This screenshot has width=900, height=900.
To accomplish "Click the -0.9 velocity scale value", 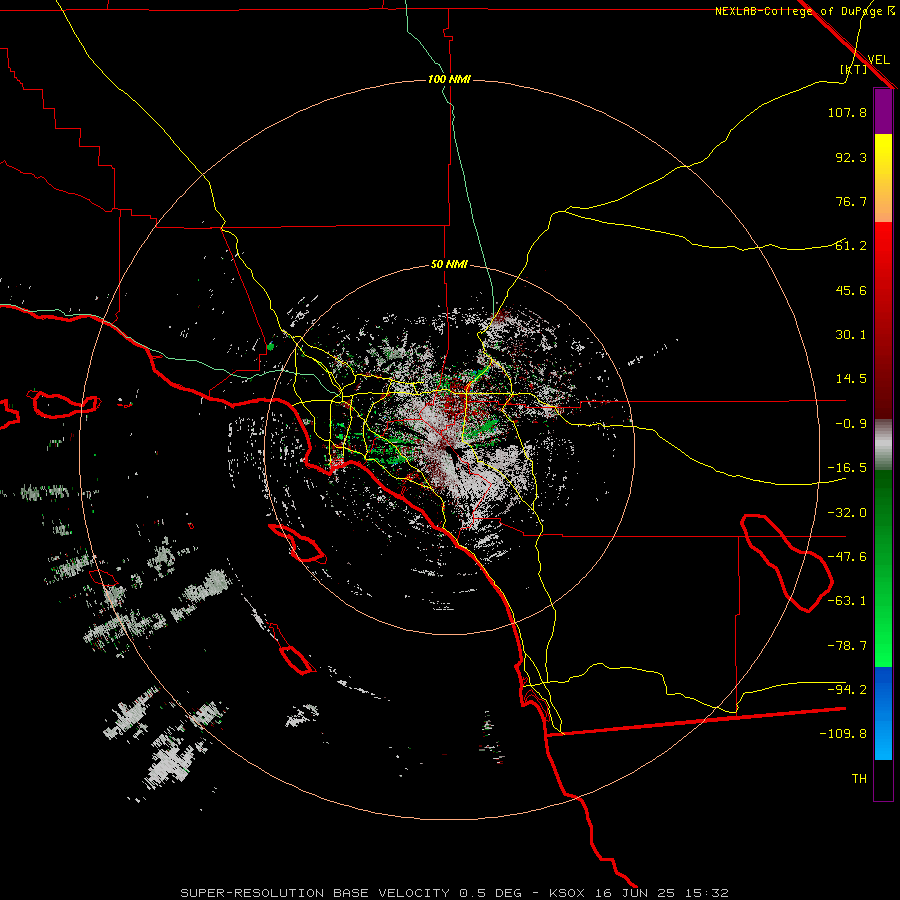I will (x=851, y=424).
